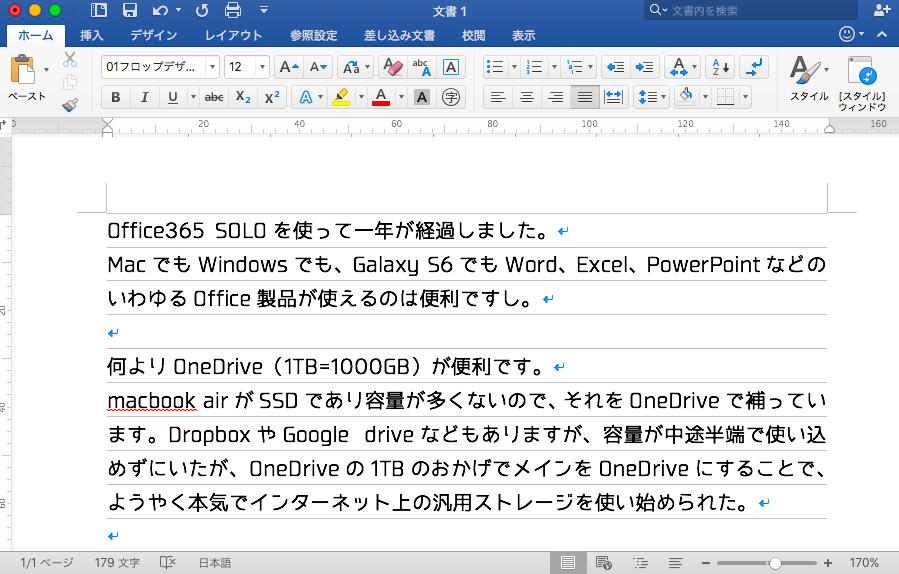The height and width of the screenshot is (574, 899).
Task: Click the 170% zoom level
Action: point(864,563)
